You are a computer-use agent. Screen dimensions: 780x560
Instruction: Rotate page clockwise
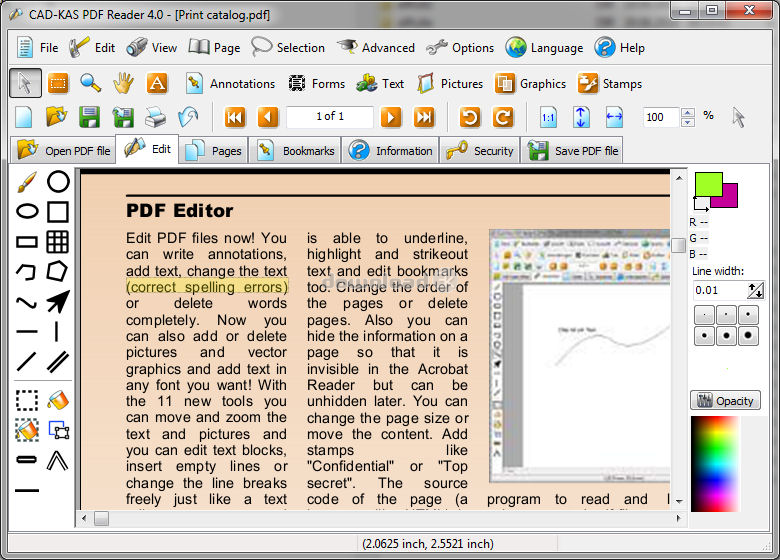[x=503, y=117]
